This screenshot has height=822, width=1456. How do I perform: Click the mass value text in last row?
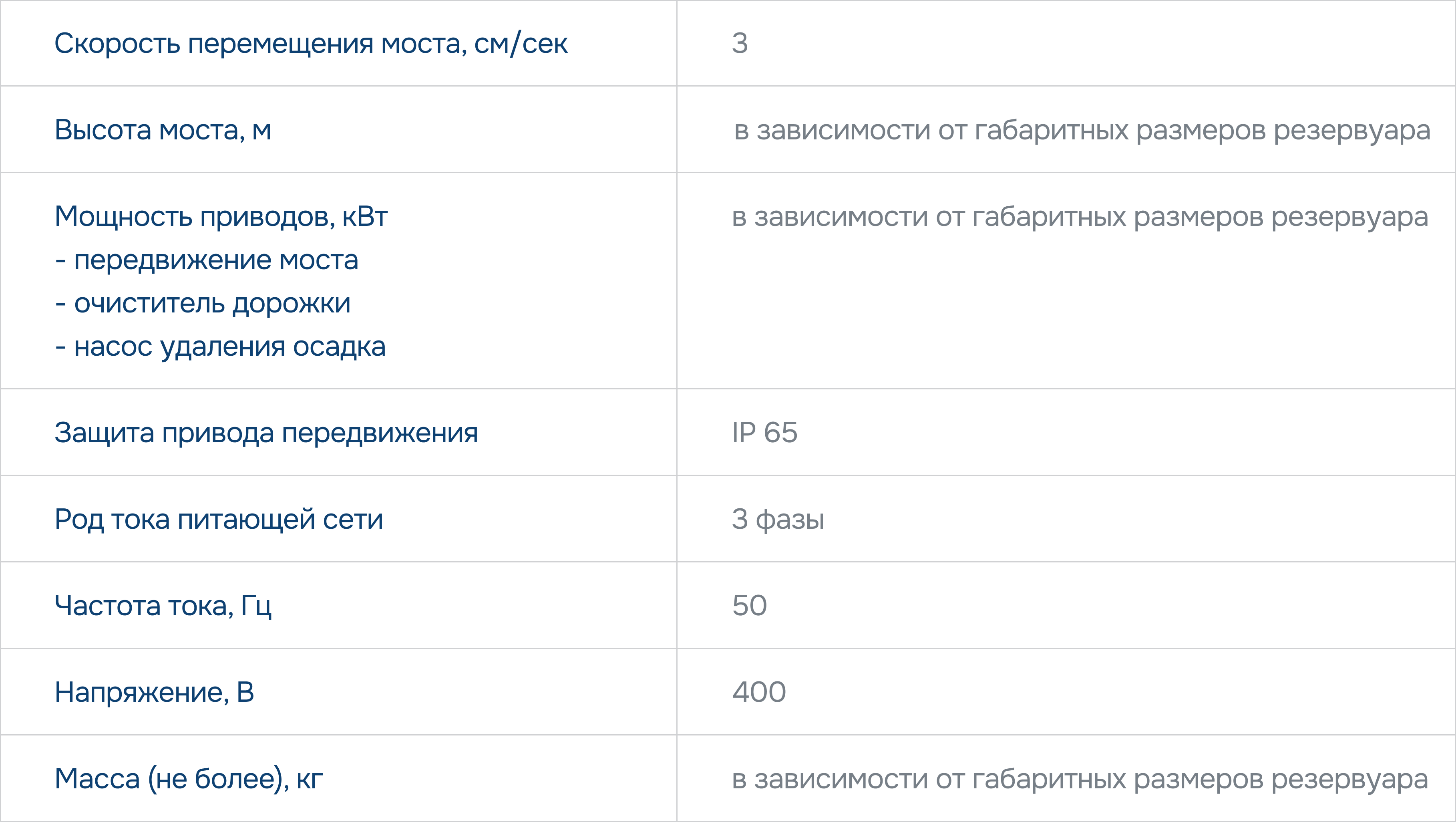(x=1079, y=779)
